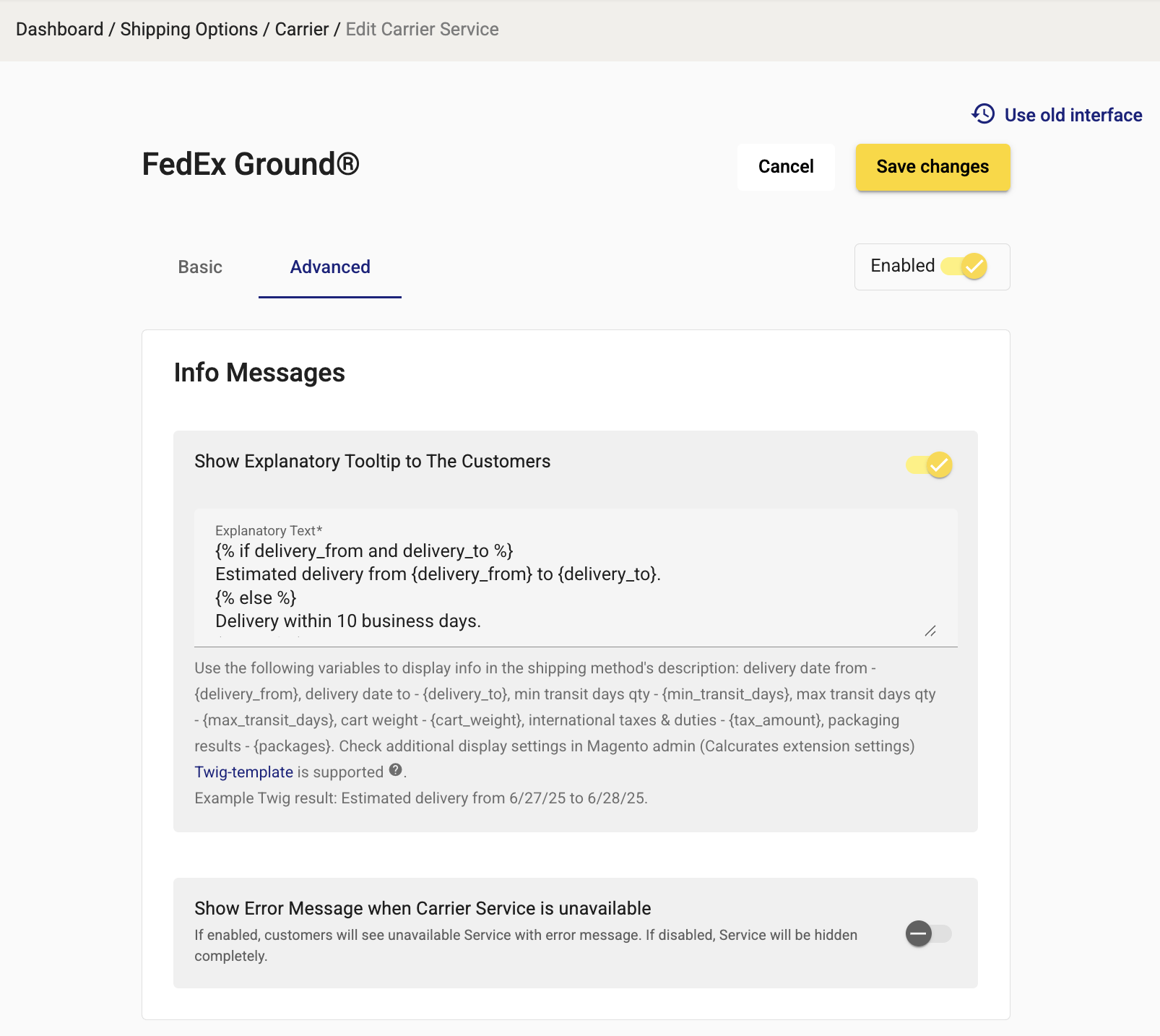The image size is (1160, 1036).
Task: Click the resize handle icon of Explanatory Text
Action: pos(930,631)
